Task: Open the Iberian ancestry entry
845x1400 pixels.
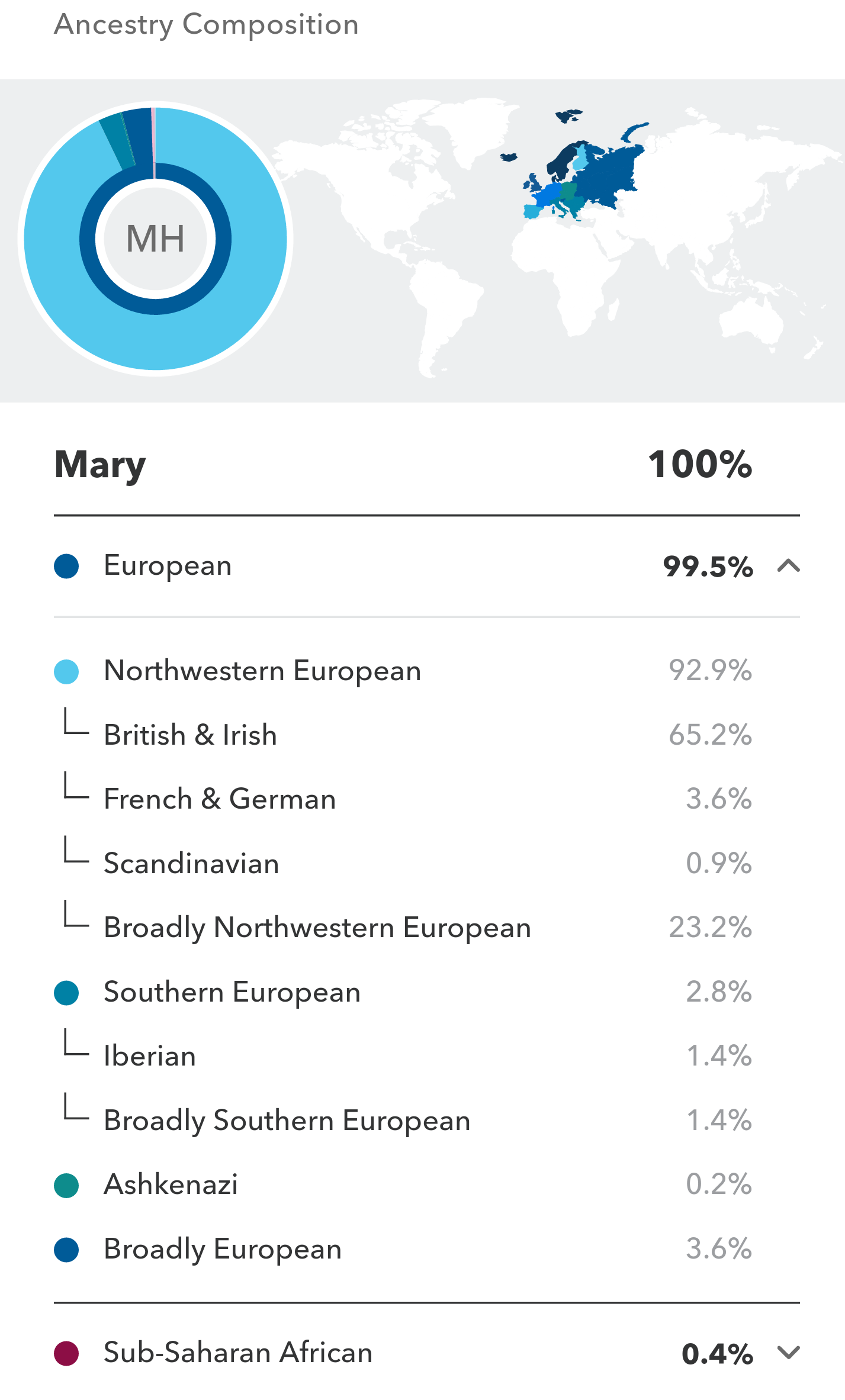Action: pyautogui.click(x=150, y=1057)
